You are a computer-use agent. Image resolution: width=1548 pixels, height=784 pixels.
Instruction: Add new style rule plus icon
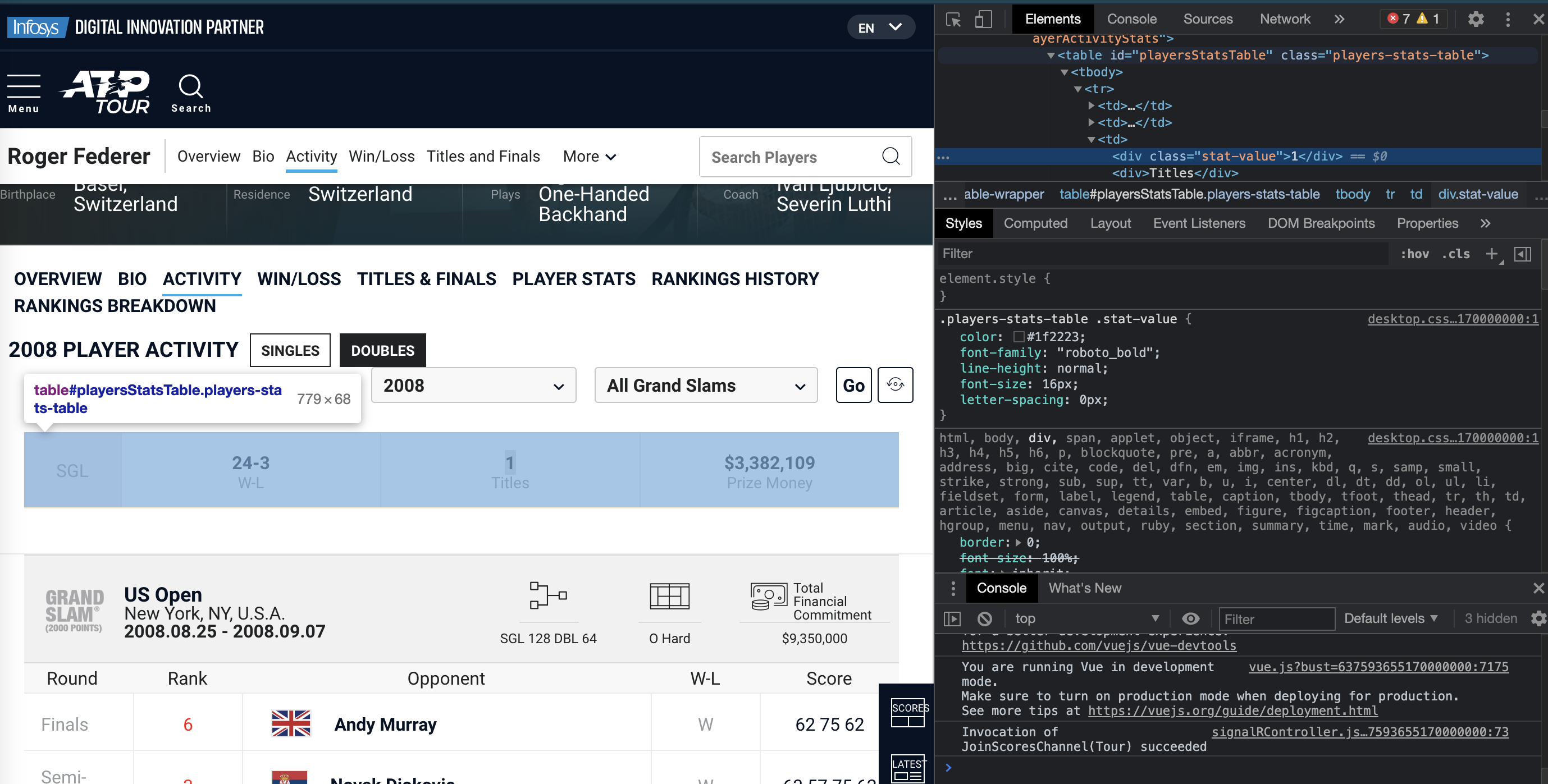coord(1491,254)
